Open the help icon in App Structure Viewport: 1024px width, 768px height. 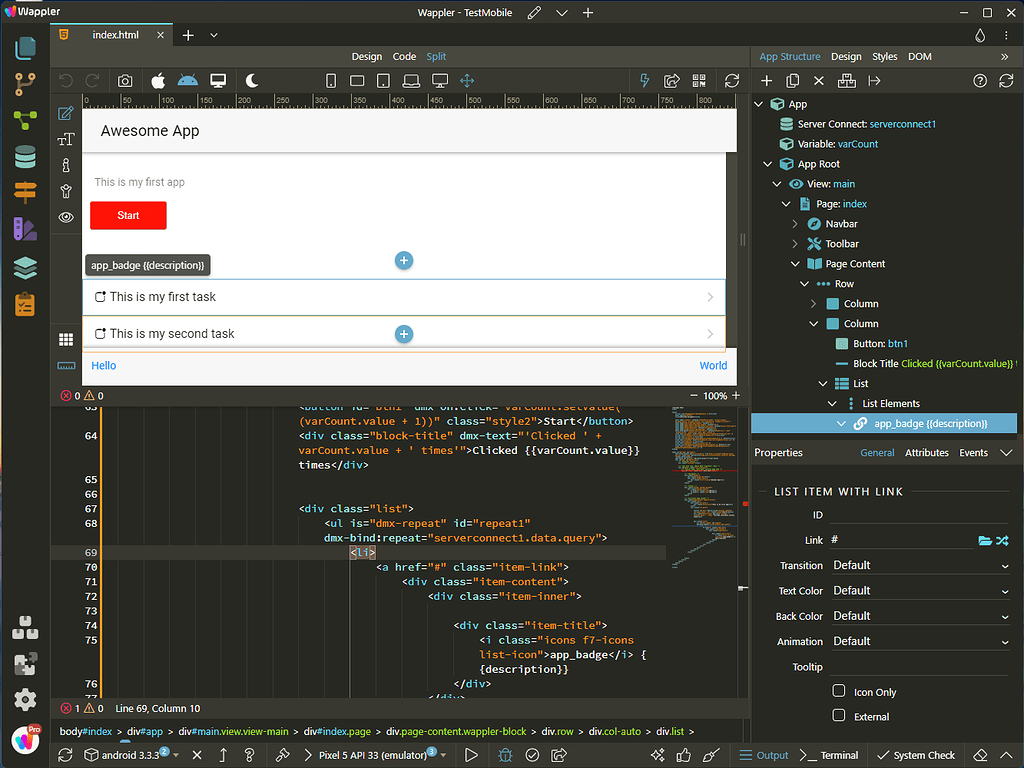(980, 81)
